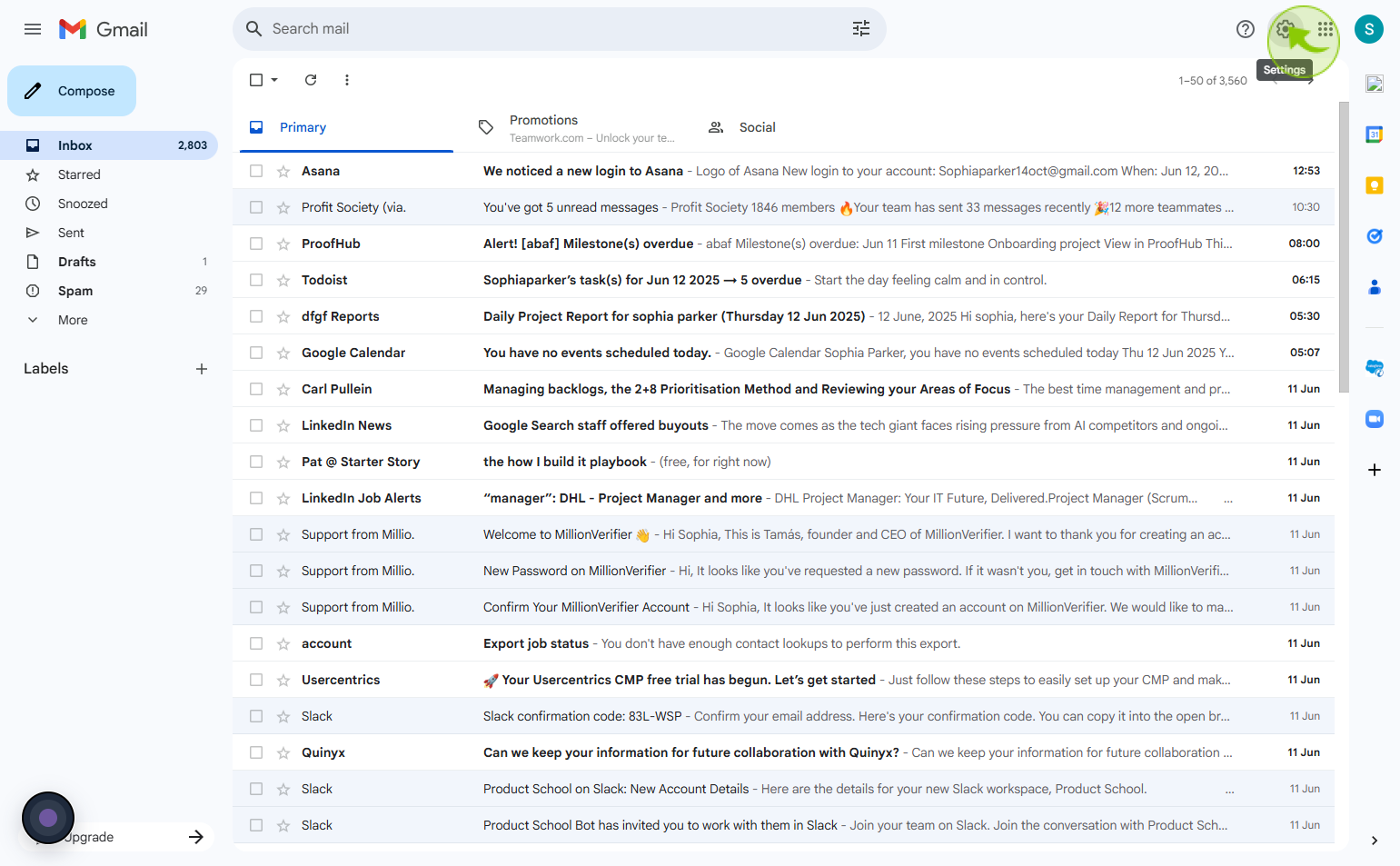Click the Gmail logo
Viewport: 1400px width, 866px height.
tap(104, 29)
